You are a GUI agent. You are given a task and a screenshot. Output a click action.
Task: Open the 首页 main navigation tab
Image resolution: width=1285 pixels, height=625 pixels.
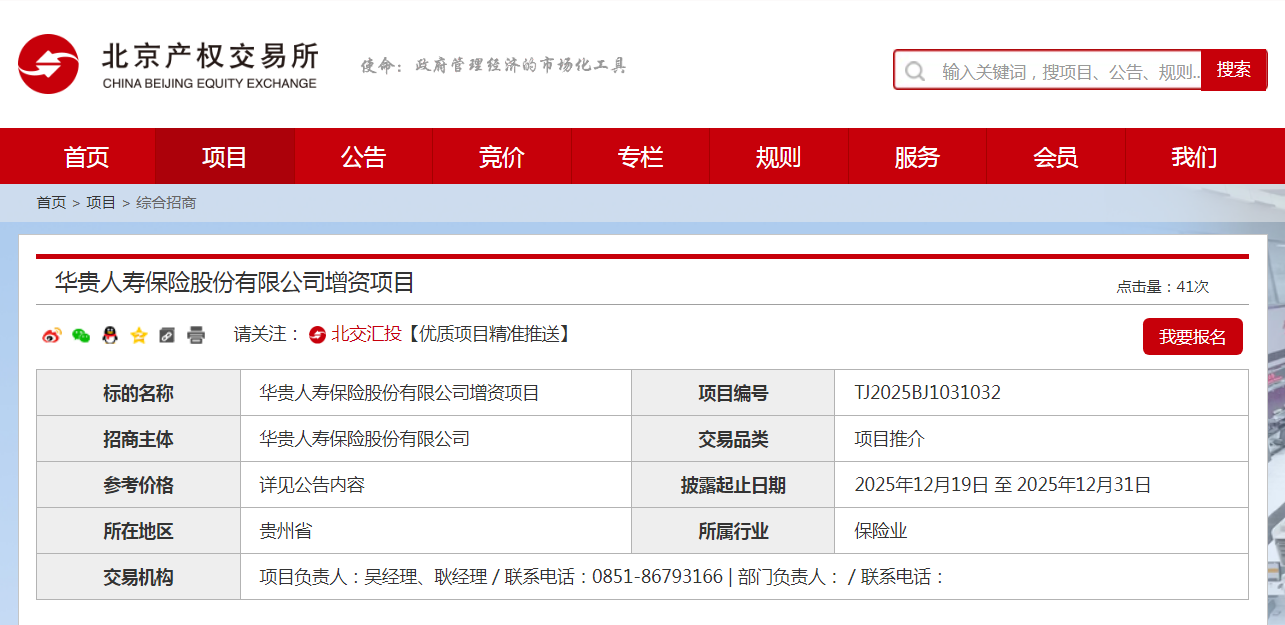(x=87, y=156)
